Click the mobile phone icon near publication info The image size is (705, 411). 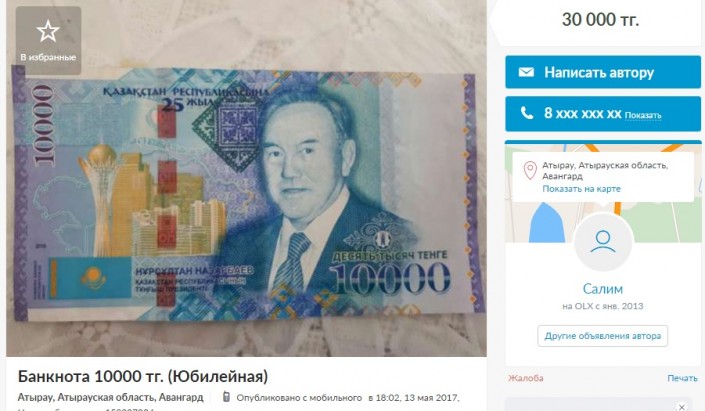227,397
